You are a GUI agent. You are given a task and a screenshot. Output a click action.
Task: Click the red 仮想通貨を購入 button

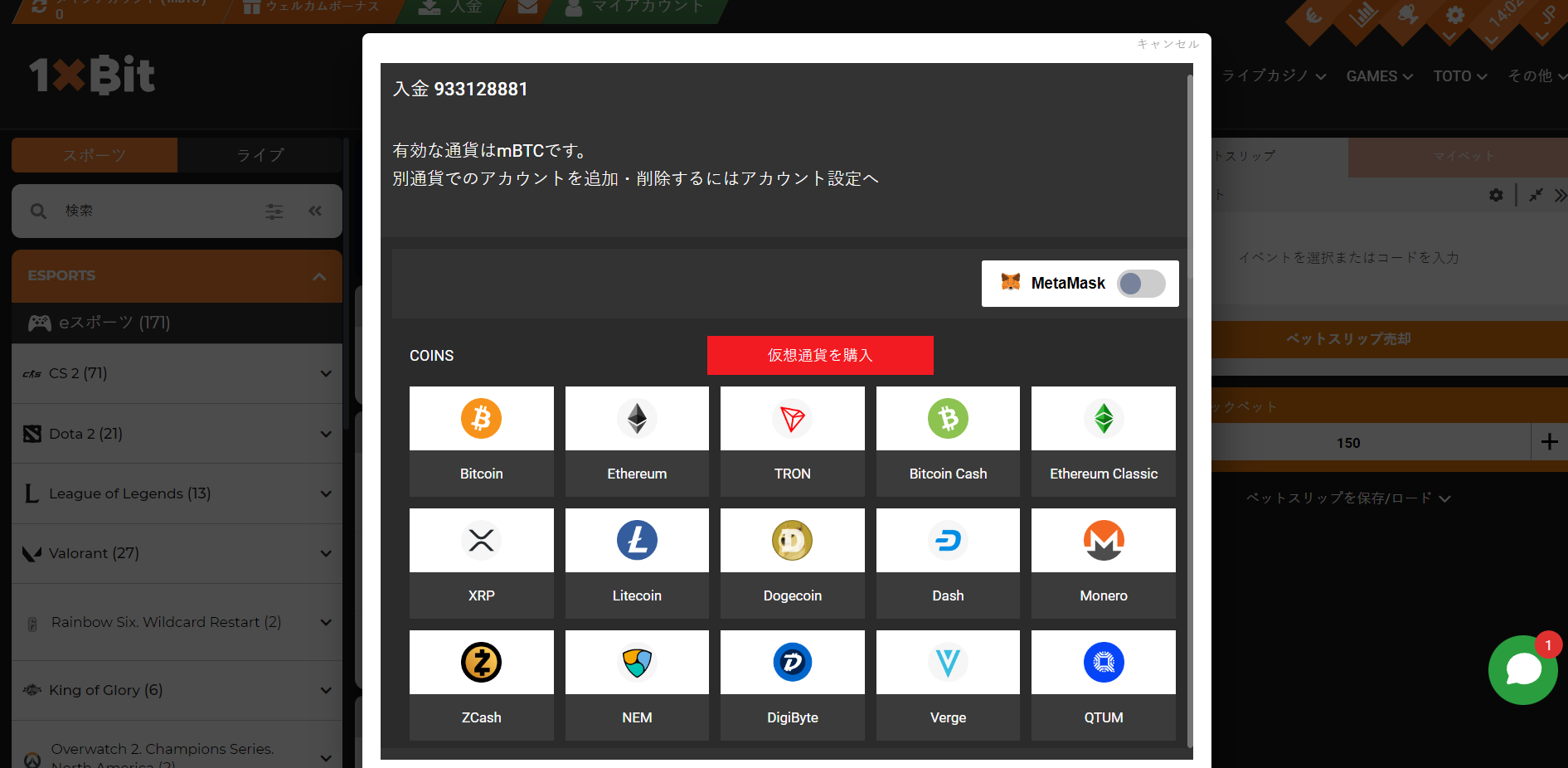pos(819,355)
